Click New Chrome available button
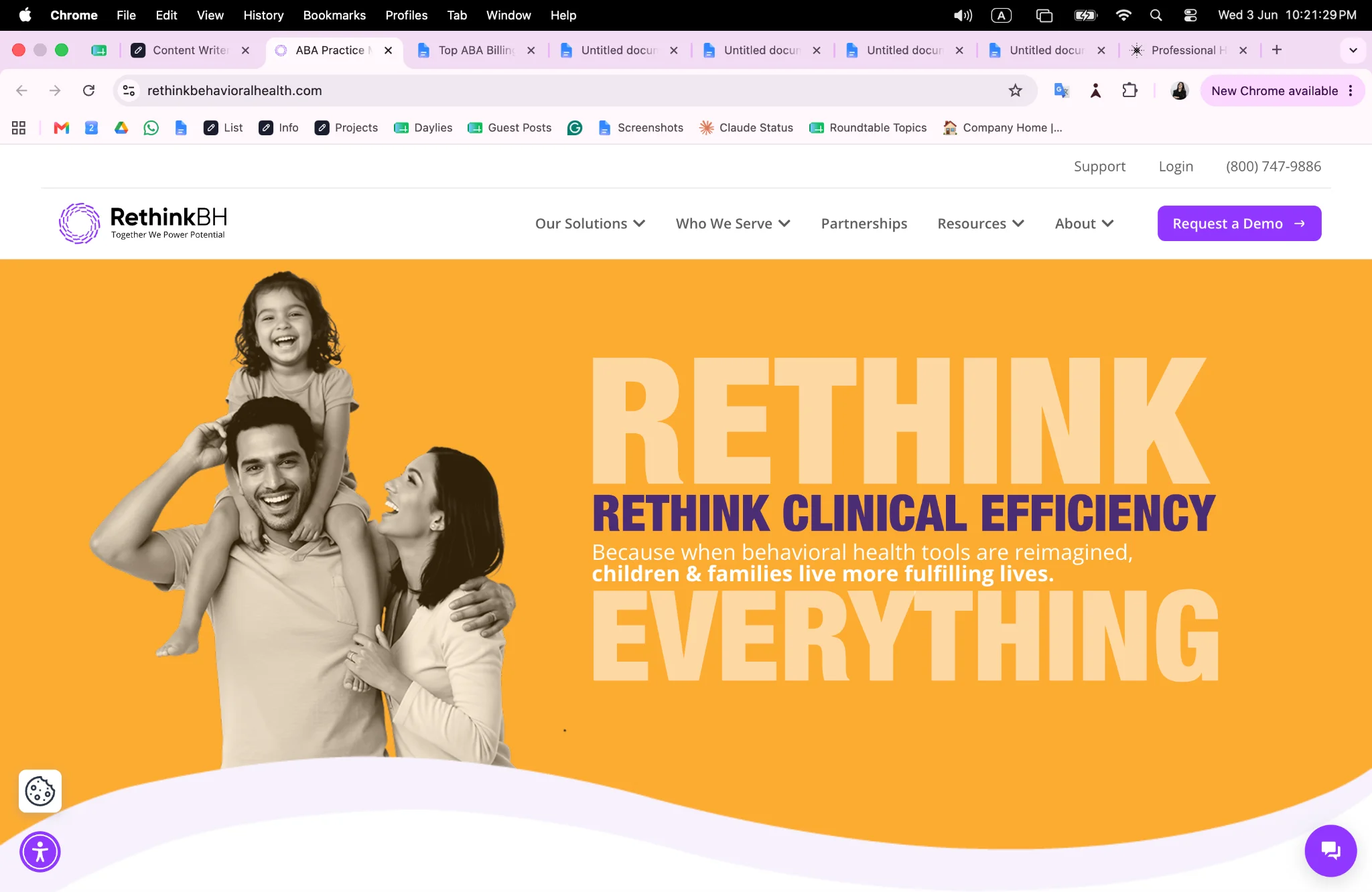This screenshot has height=892, width=1372. pos(1274,90)
